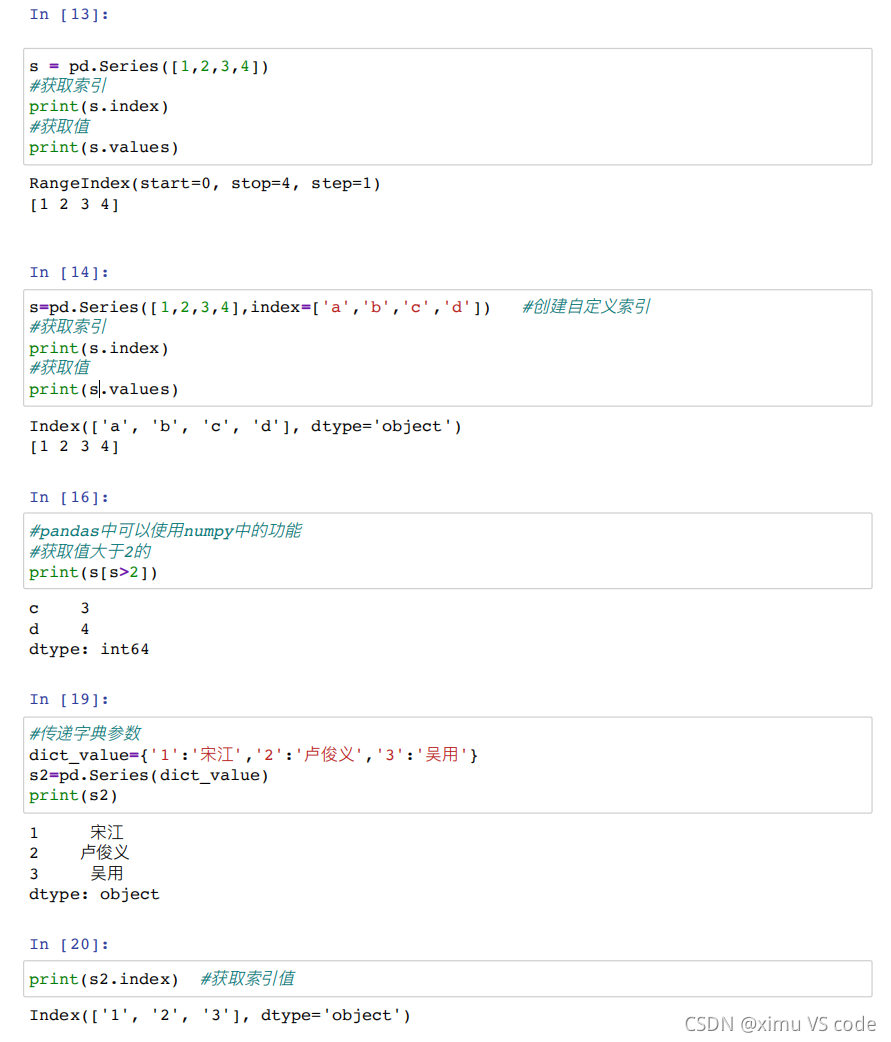Click the print(s2) line
Screen dimensions: 891x1042
pyautogui.click(x=73, y=795)
